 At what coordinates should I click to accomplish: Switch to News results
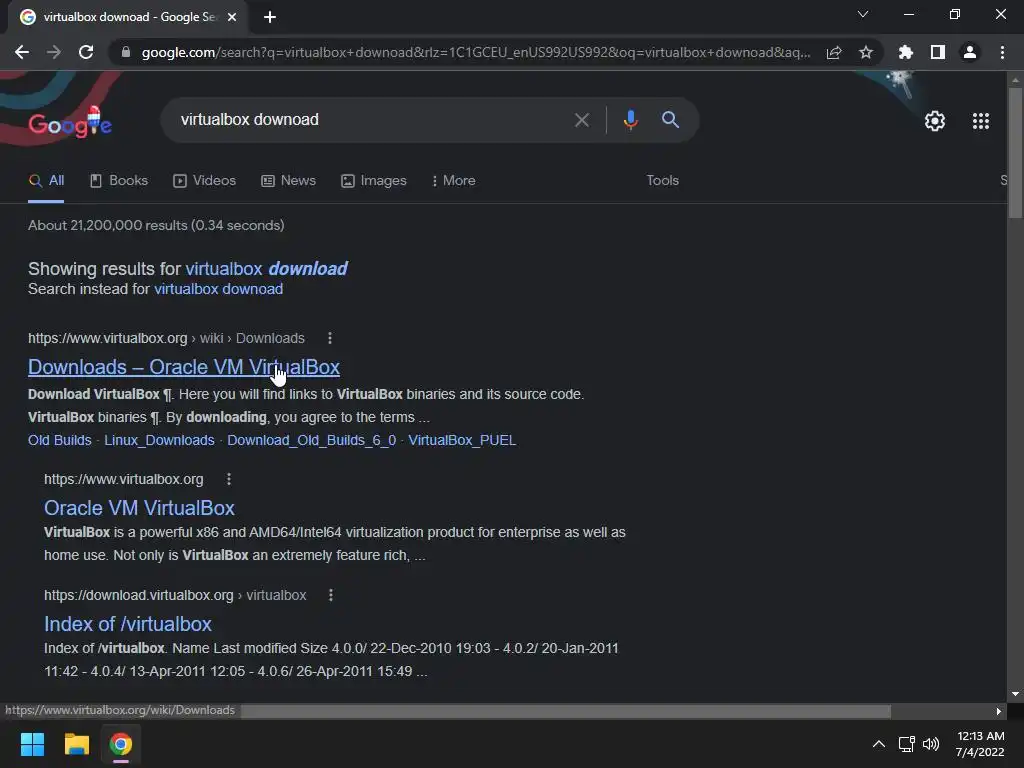[x=289, y=180]
